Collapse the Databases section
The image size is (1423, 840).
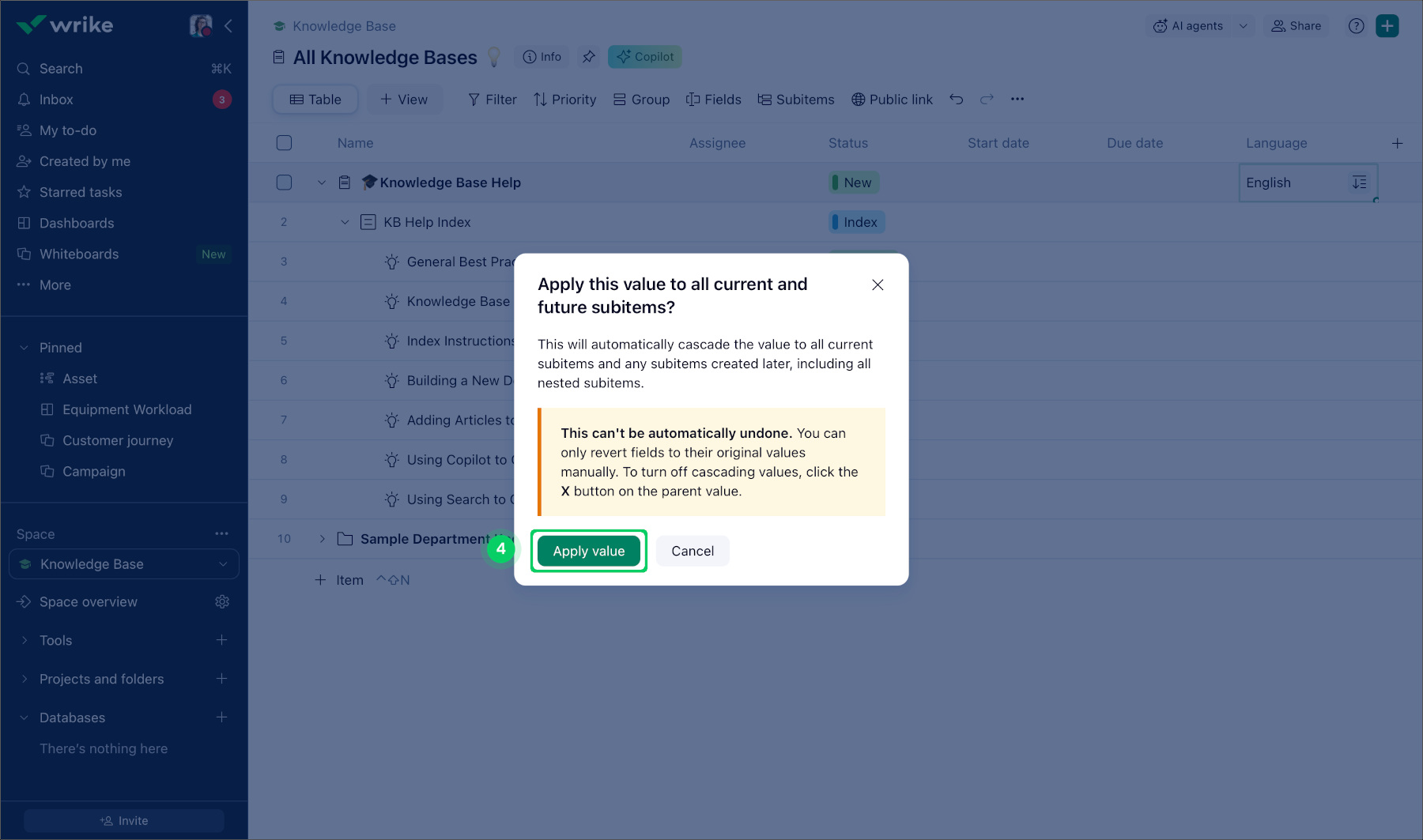pos(24,718)
